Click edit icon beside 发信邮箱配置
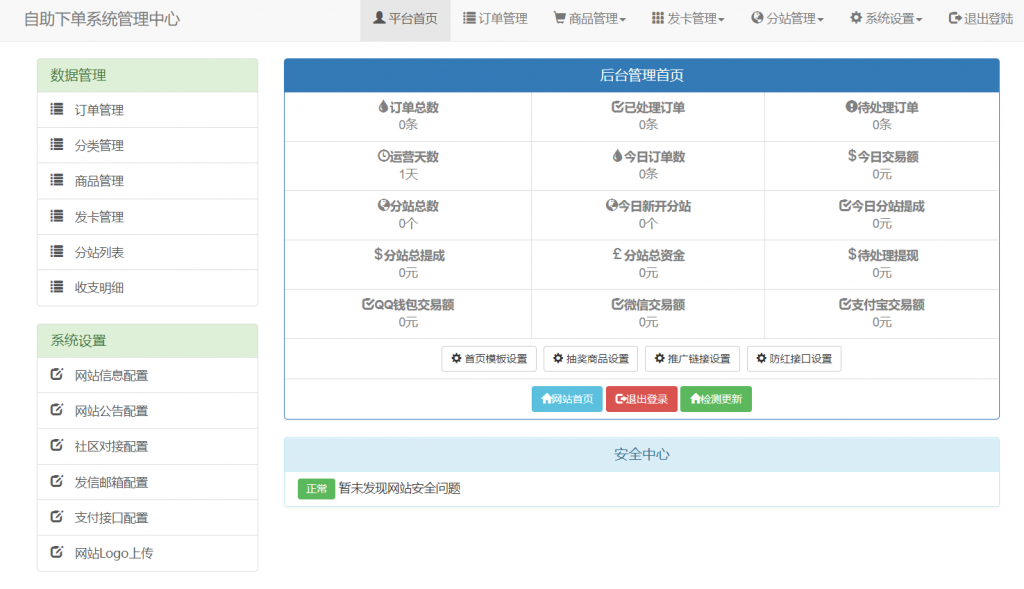The height and width of the screenshot is (589, 1024). click(57, 481)
